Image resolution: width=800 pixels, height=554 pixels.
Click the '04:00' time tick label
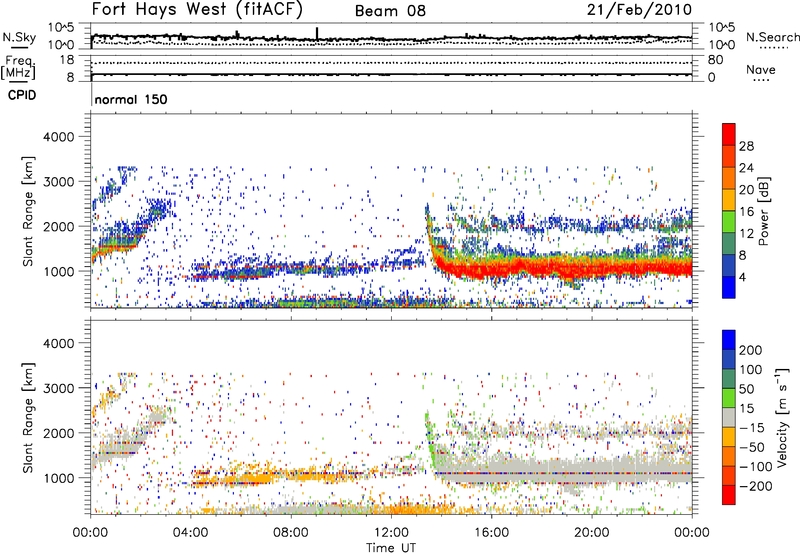pyautogui.click(x=190, y=533)
